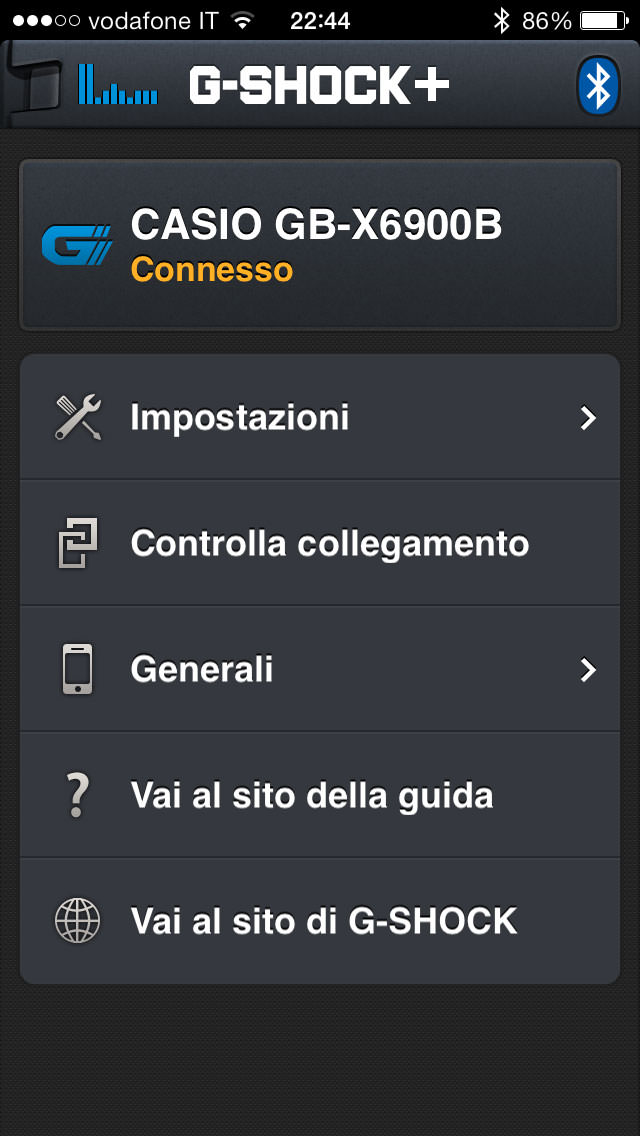
Task: Tap the blue signal bars icon
Action: (118, 85)
